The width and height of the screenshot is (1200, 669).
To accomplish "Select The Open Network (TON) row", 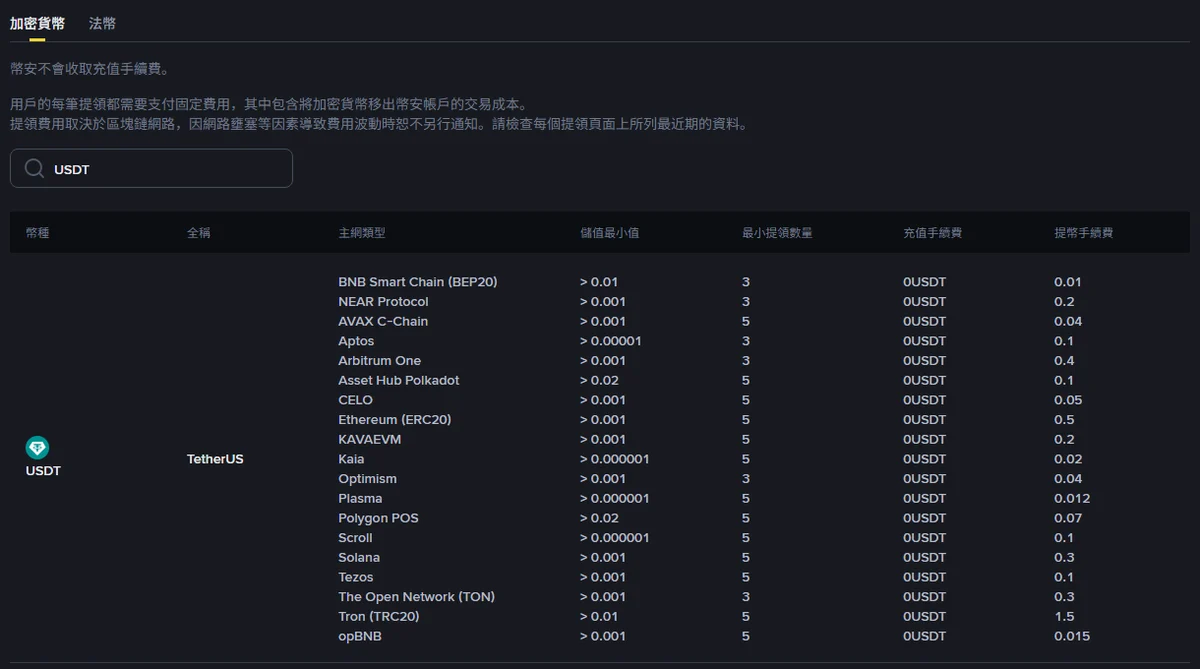I will click(417, 597).
